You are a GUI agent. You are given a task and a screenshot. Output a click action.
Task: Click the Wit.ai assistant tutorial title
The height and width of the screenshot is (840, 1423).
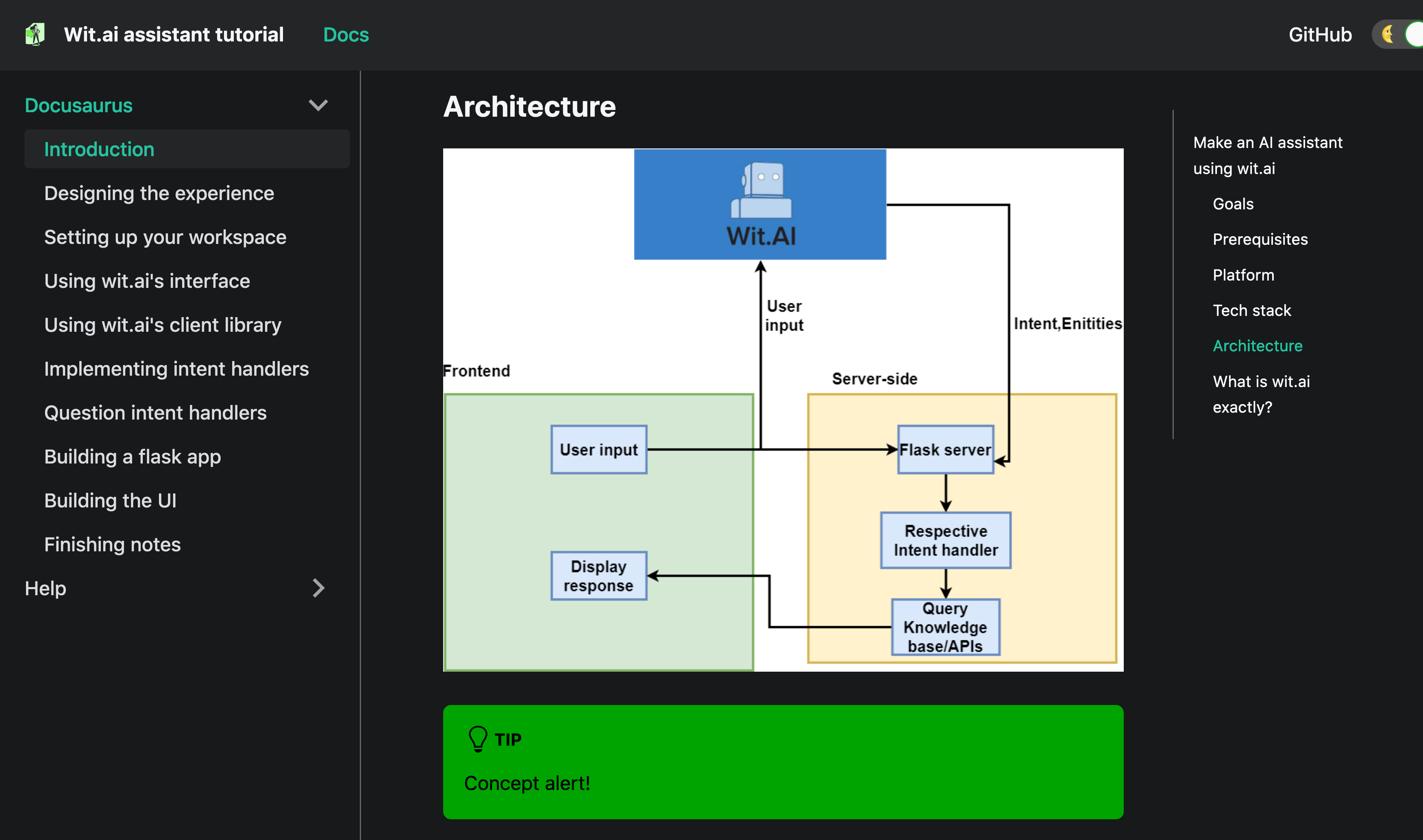coord(174,35)
